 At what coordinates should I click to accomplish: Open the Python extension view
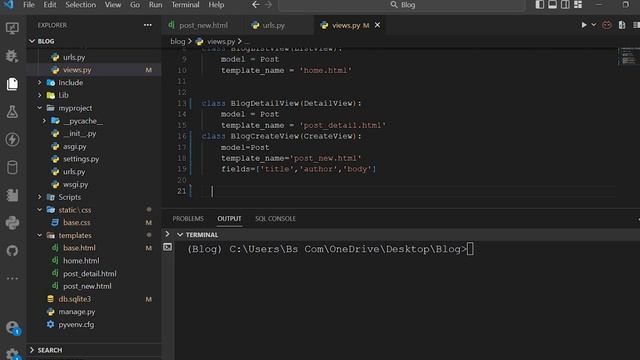12,223
